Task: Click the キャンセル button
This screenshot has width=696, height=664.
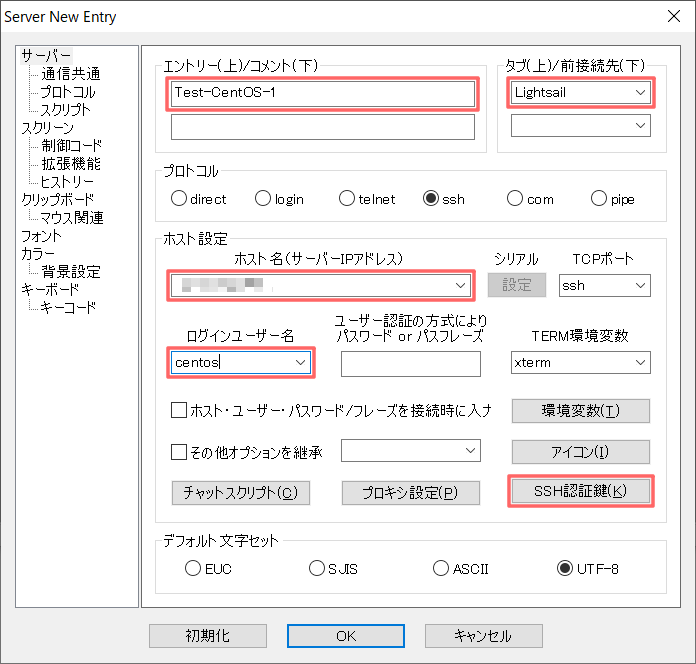Action: (x=483, y=636)
